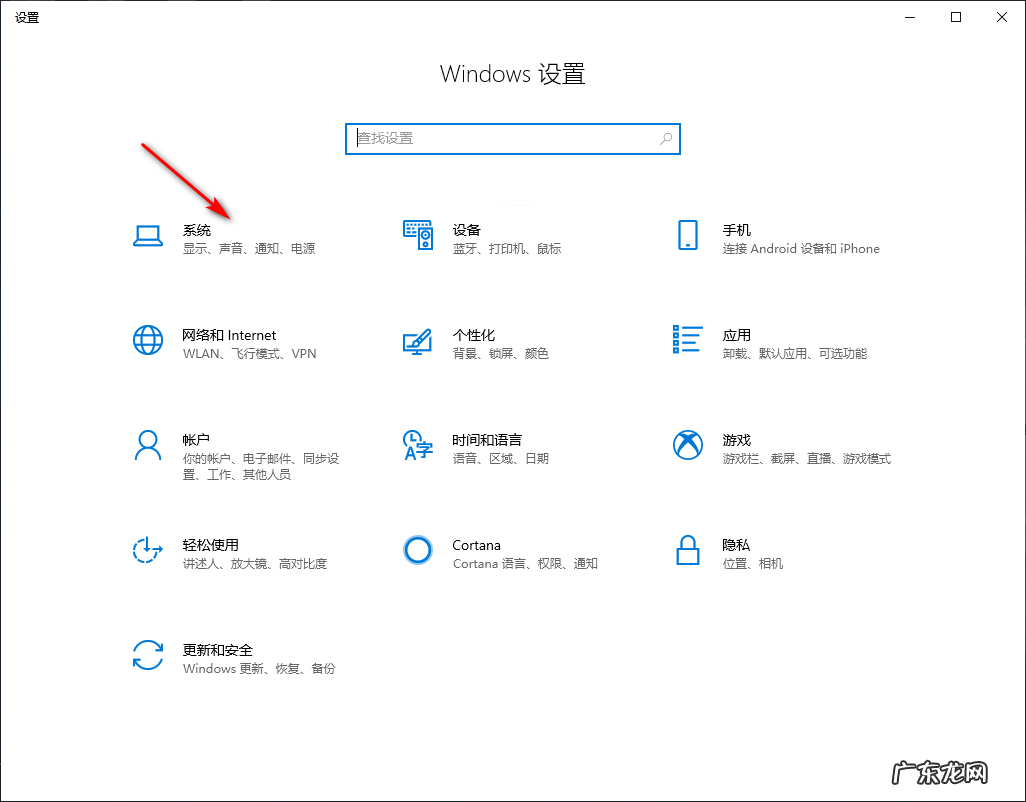The height and width of the screenshot is (802, 1026).
Task: Minimize the Settings window
Action: click(908, 17)
